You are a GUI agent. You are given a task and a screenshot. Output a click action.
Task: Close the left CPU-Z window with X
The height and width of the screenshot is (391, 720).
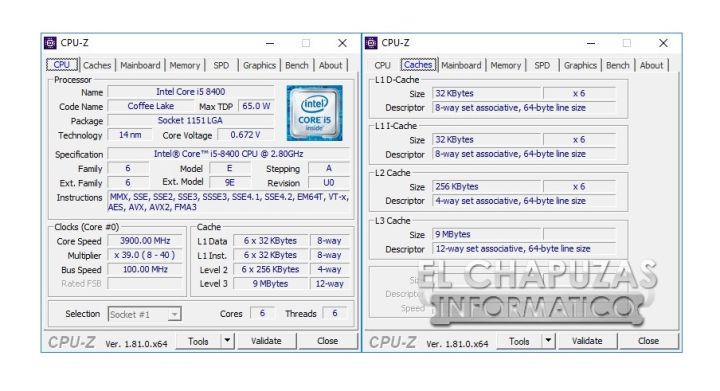coord(342,43)
